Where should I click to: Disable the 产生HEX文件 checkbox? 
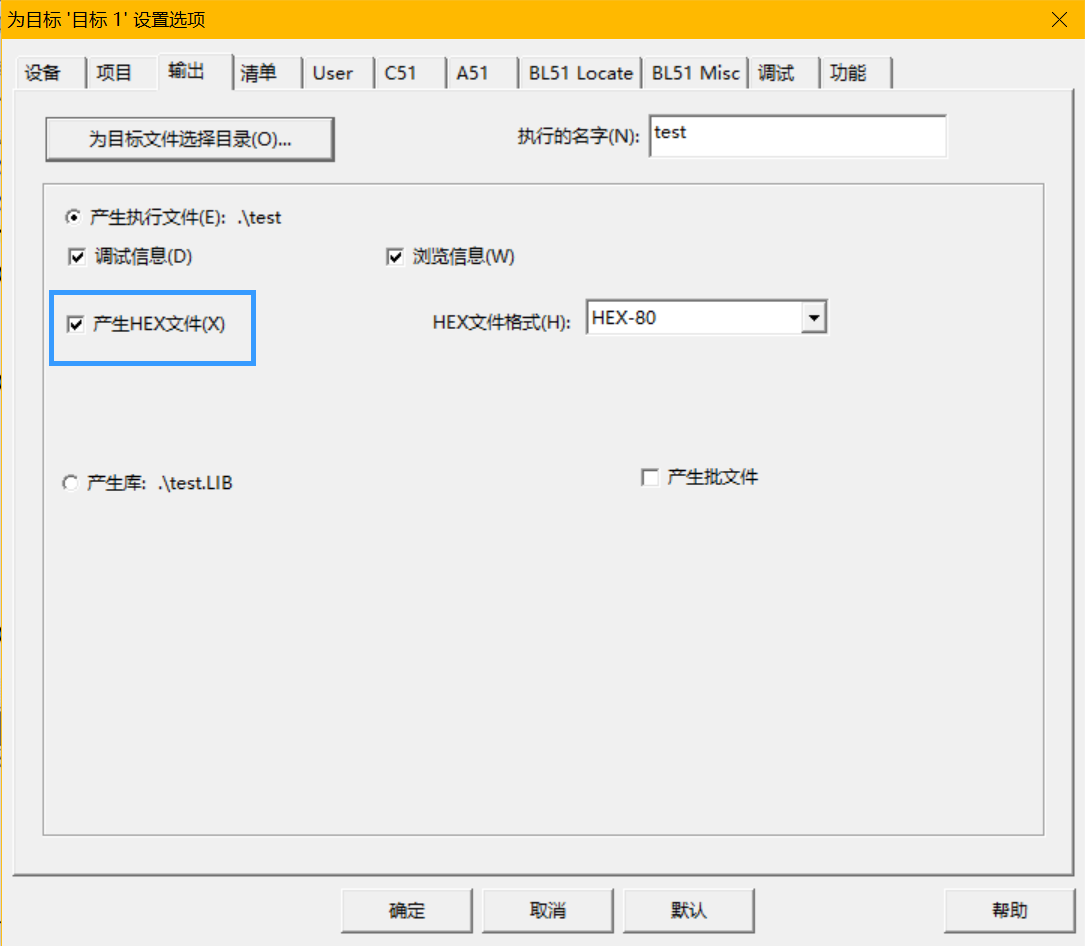tap(75, 324)
